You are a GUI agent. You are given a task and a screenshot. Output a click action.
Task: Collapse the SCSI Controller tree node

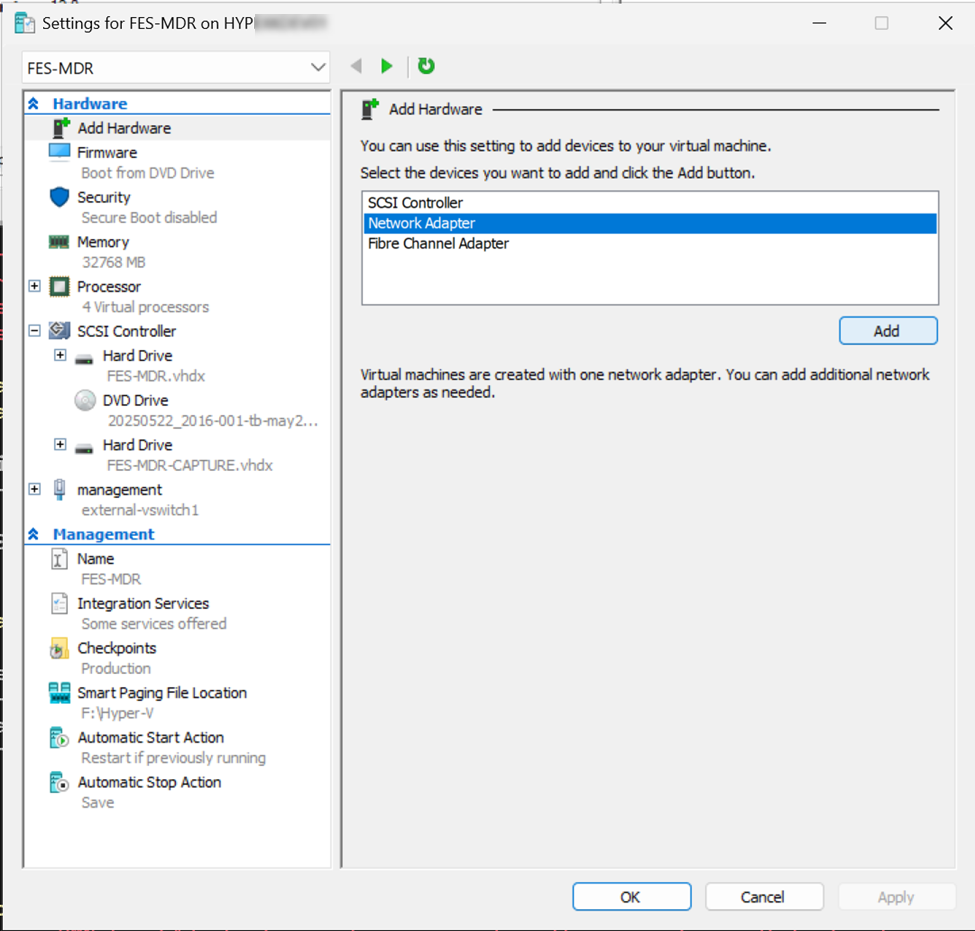click(x=35, y=331)
